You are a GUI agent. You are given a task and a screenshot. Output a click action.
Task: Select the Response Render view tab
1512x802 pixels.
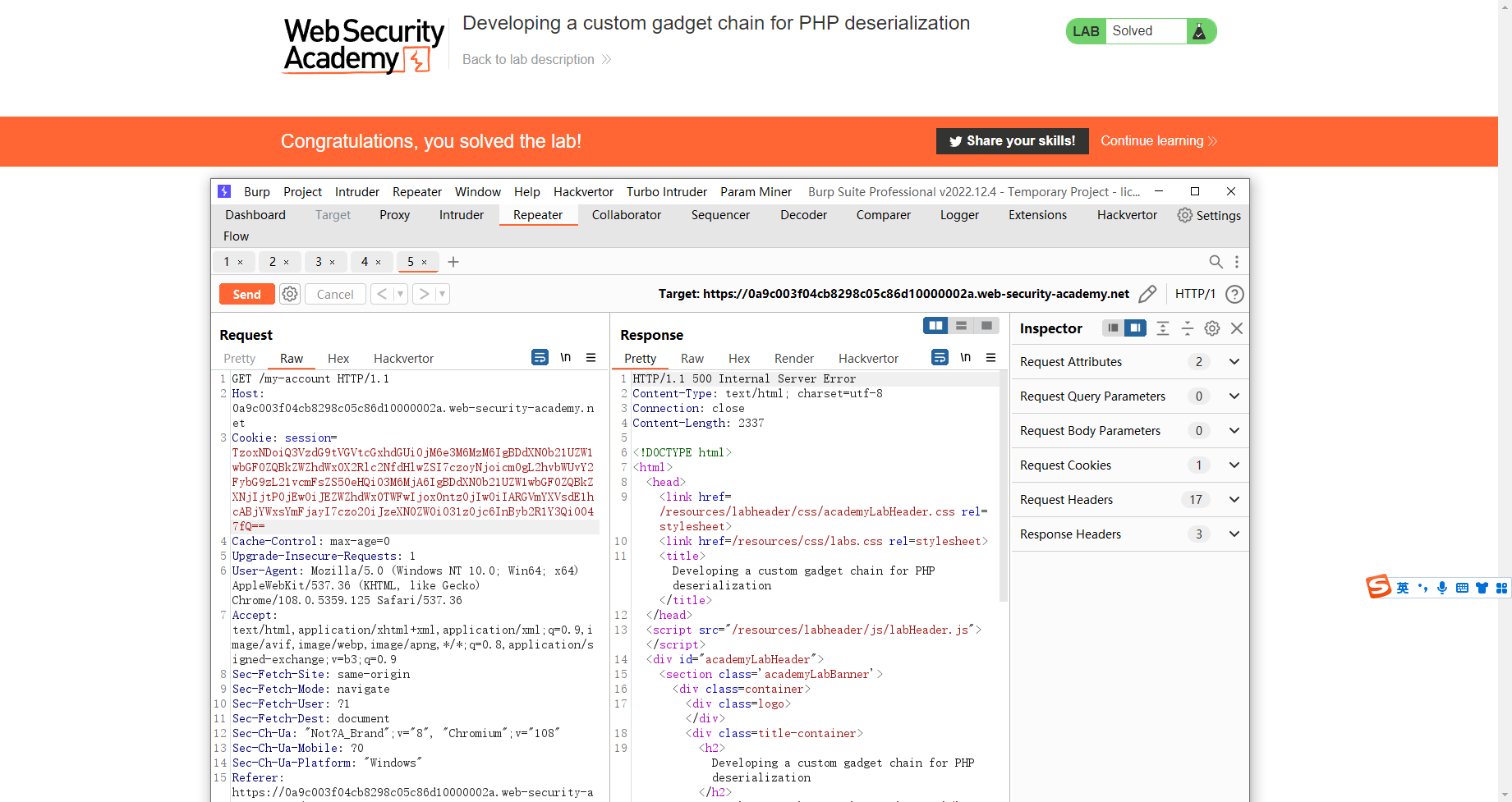[794, 359]
